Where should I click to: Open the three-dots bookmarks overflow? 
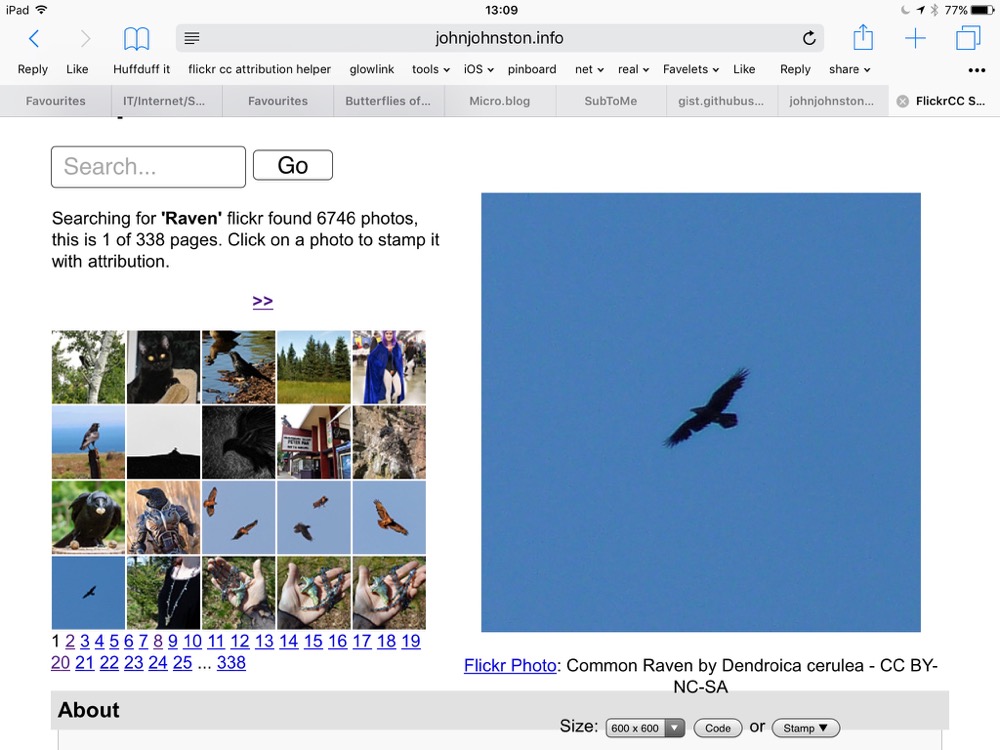point(976,70)
